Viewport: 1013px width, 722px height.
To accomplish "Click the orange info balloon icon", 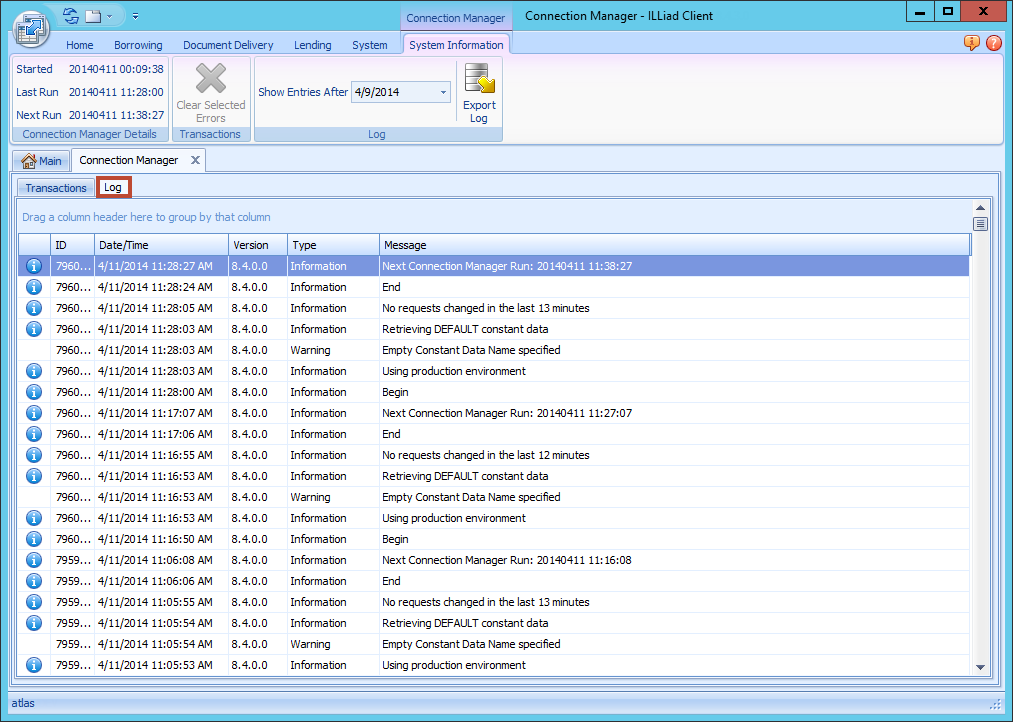I will click(970, 44).
